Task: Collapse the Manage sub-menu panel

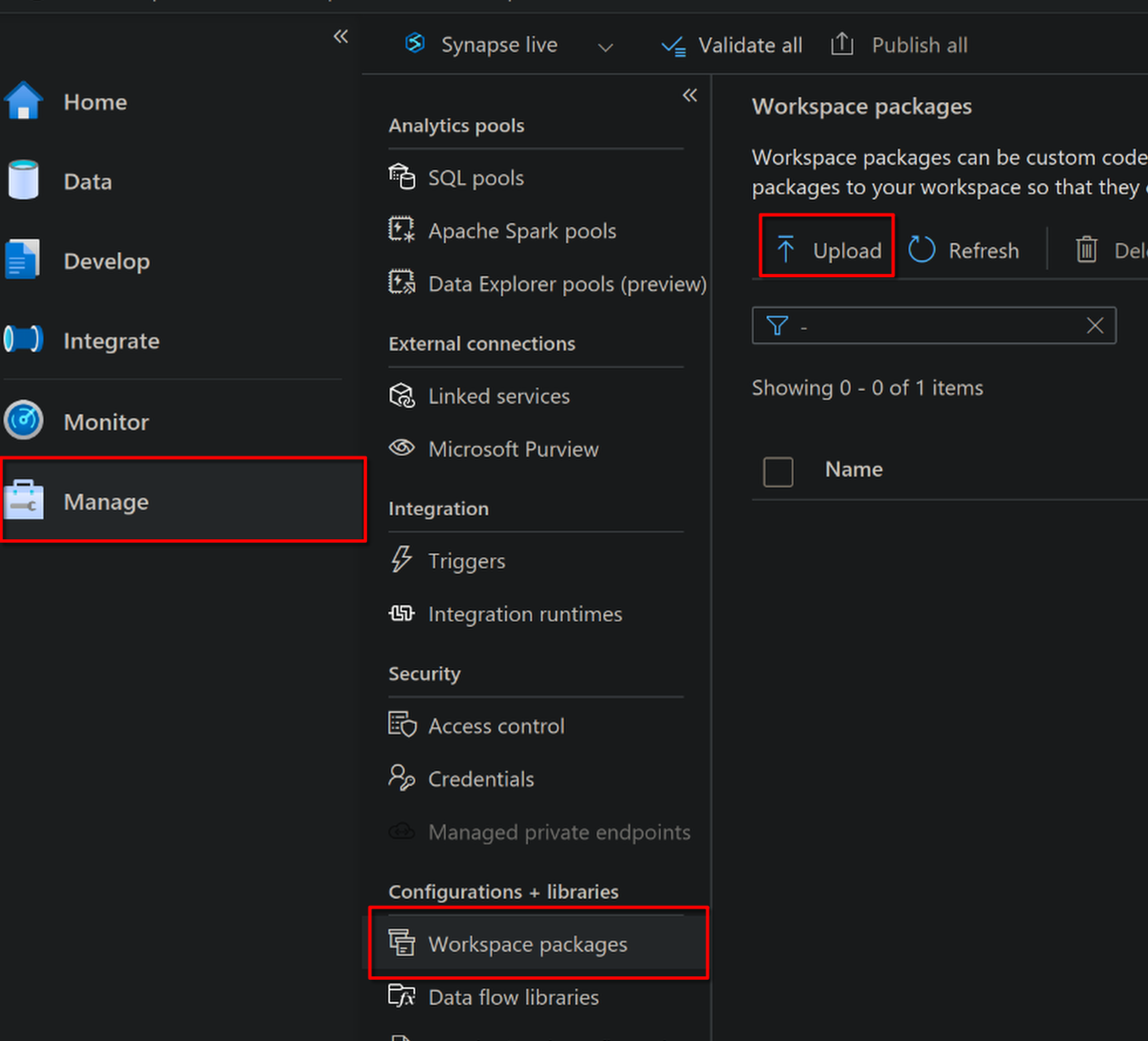Action: pos(689,95)
